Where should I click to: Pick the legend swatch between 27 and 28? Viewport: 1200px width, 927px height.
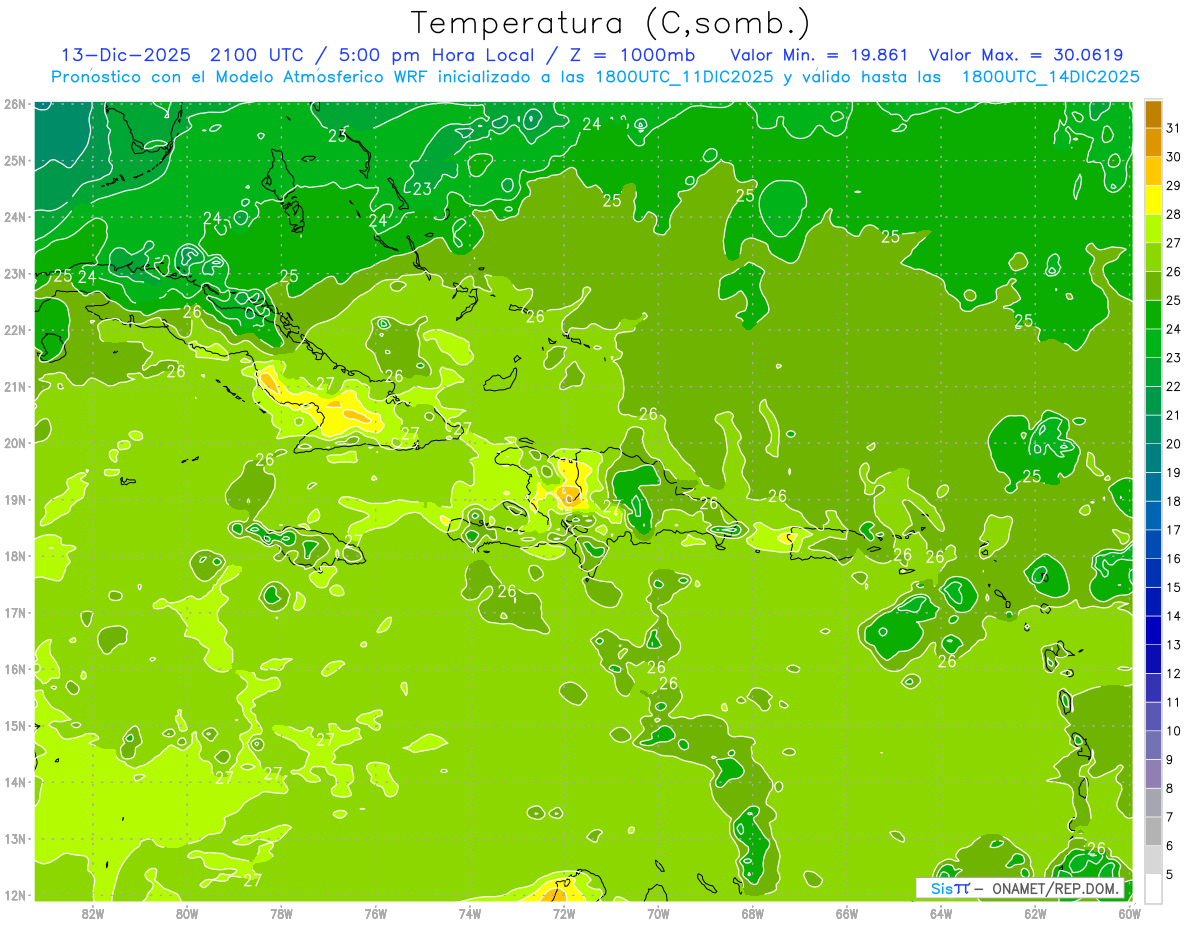[1153, 227]
